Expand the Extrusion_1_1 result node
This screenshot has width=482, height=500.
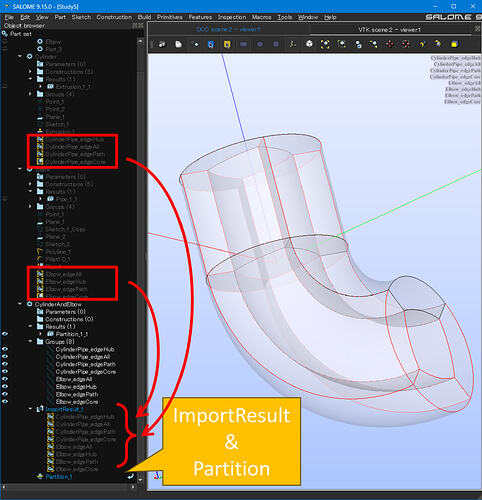point(41,86)
